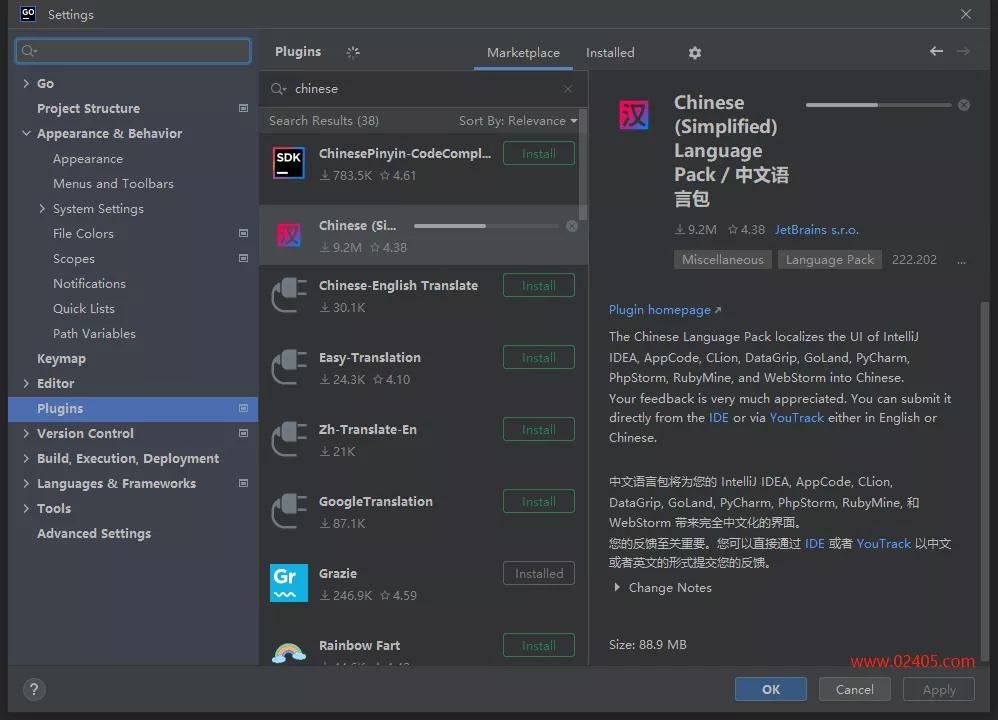This screenshot has height=720, width=998.
Task: Click the OK button
Action: [x=771, y=689]
